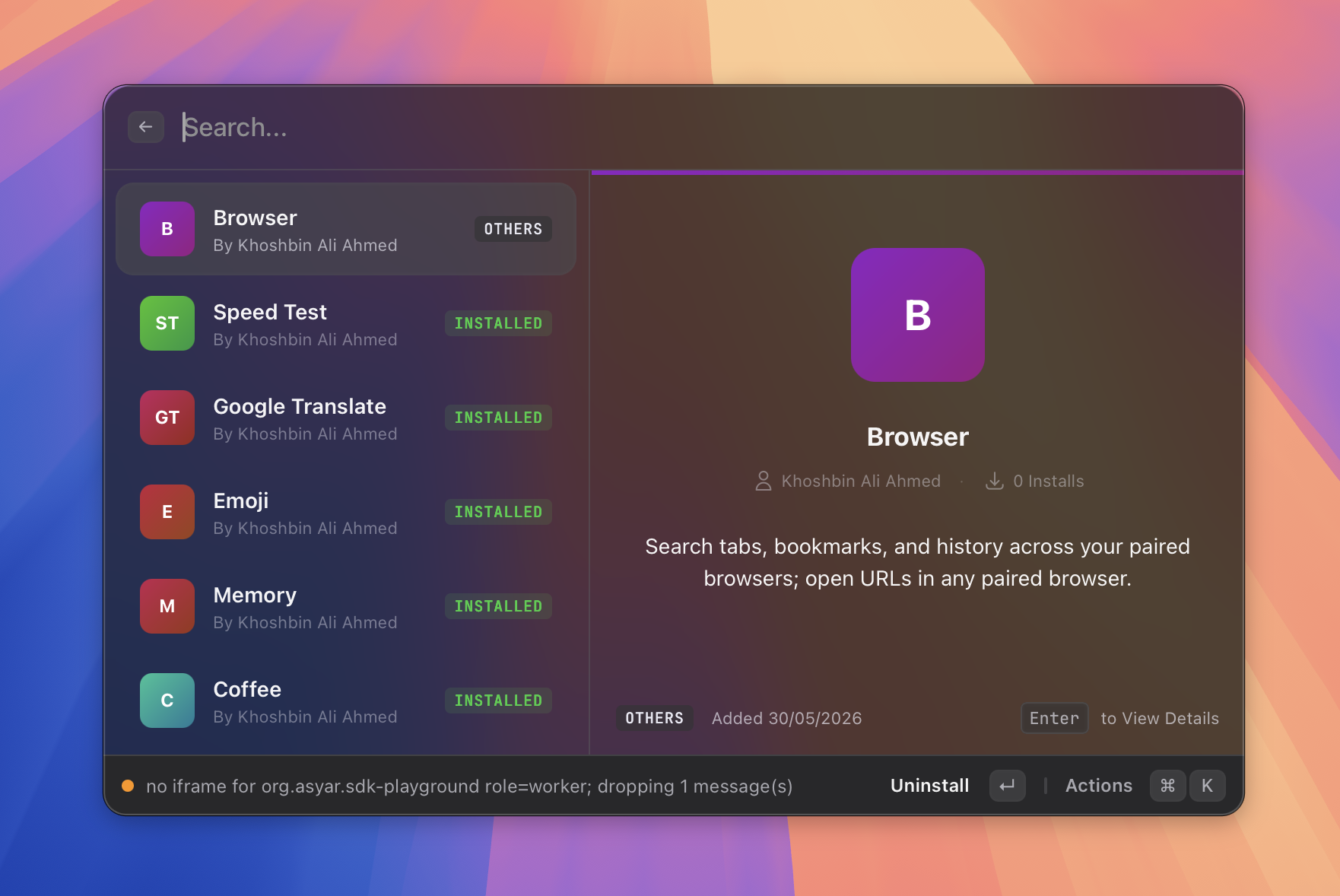Image resolution: width=1340 pixels, height=896 pixels.
Task: Click the M Memory icon
Action: click(167, 606)
